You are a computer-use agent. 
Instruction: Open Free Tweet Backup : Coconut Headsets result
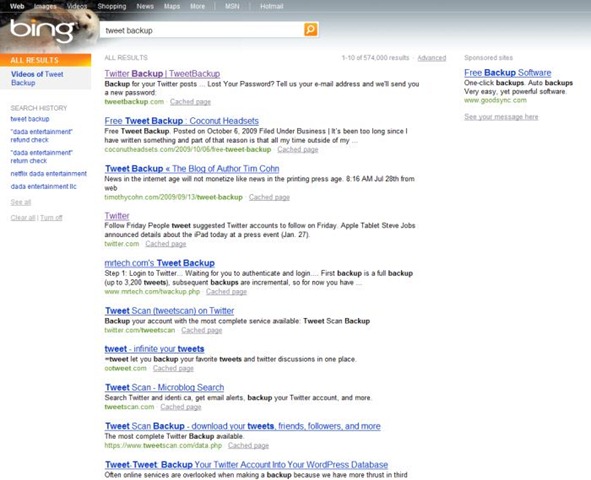(182, 121)
